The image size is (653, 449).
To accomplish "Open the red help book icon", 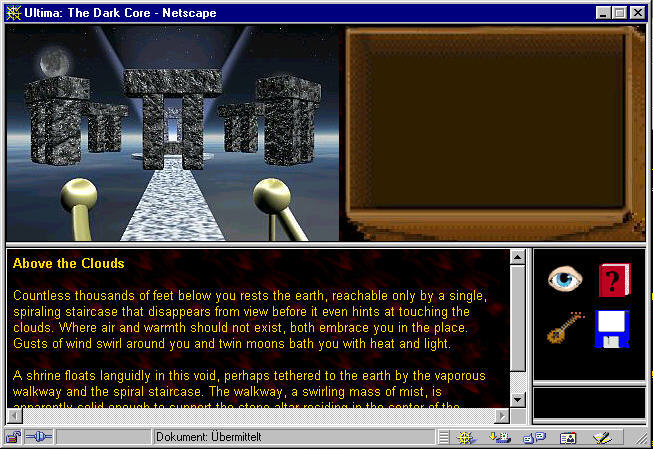I will point(614,280).
